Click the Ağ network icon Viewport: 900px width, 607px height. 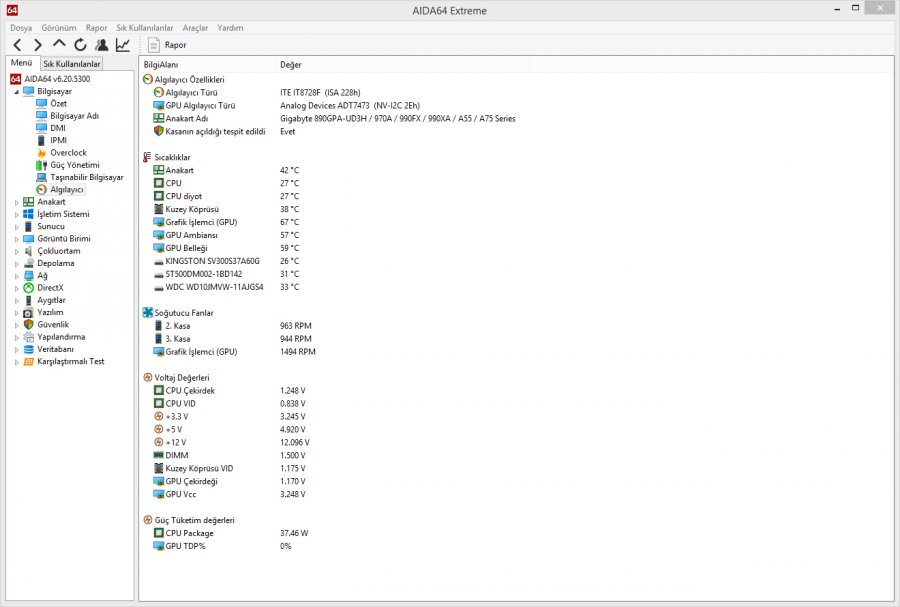point(29,275)
